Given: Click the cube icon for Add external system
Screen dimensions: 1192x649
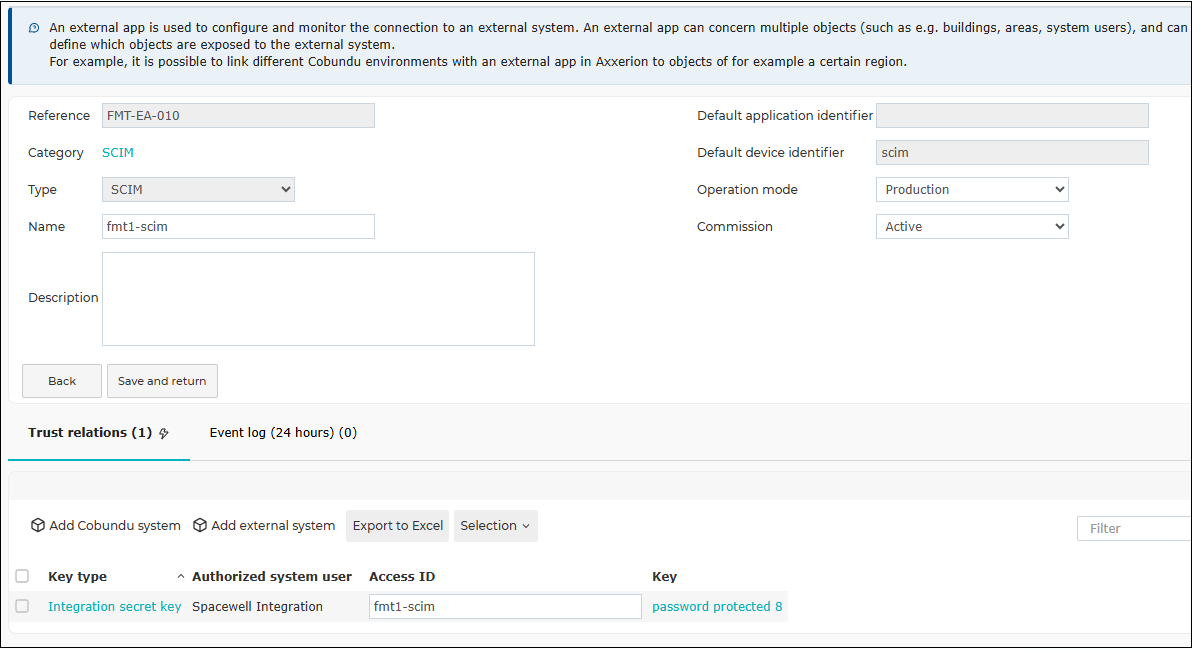Looking at the screenshot, I should point(200,525).
